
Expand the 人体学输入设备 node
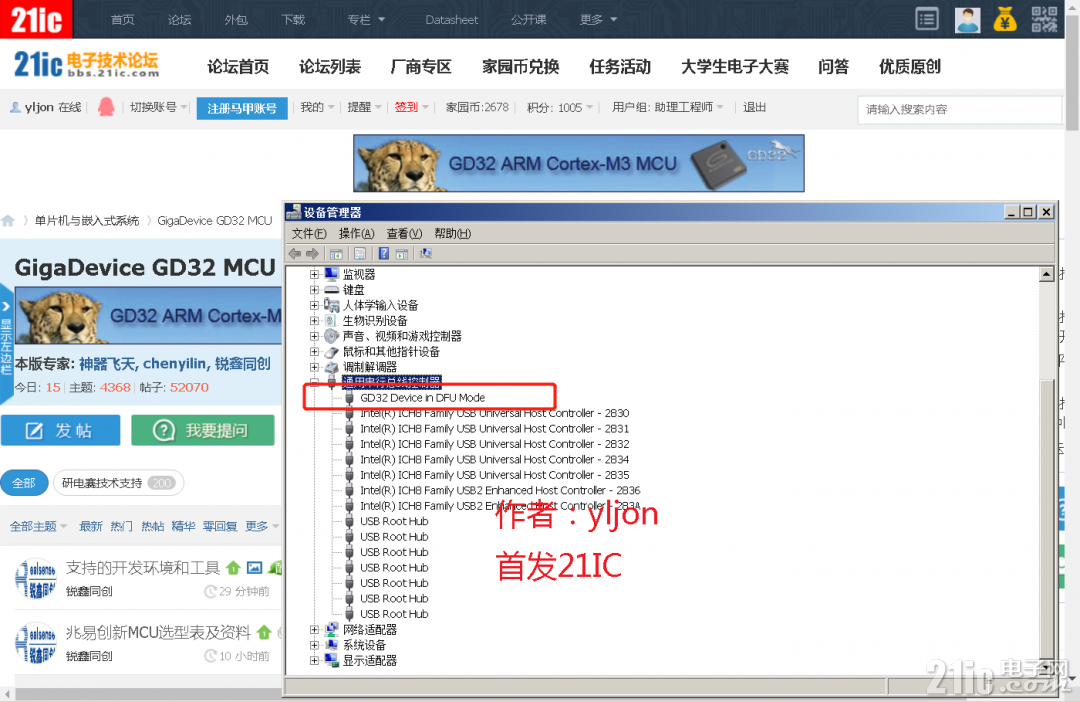point(314,305)
